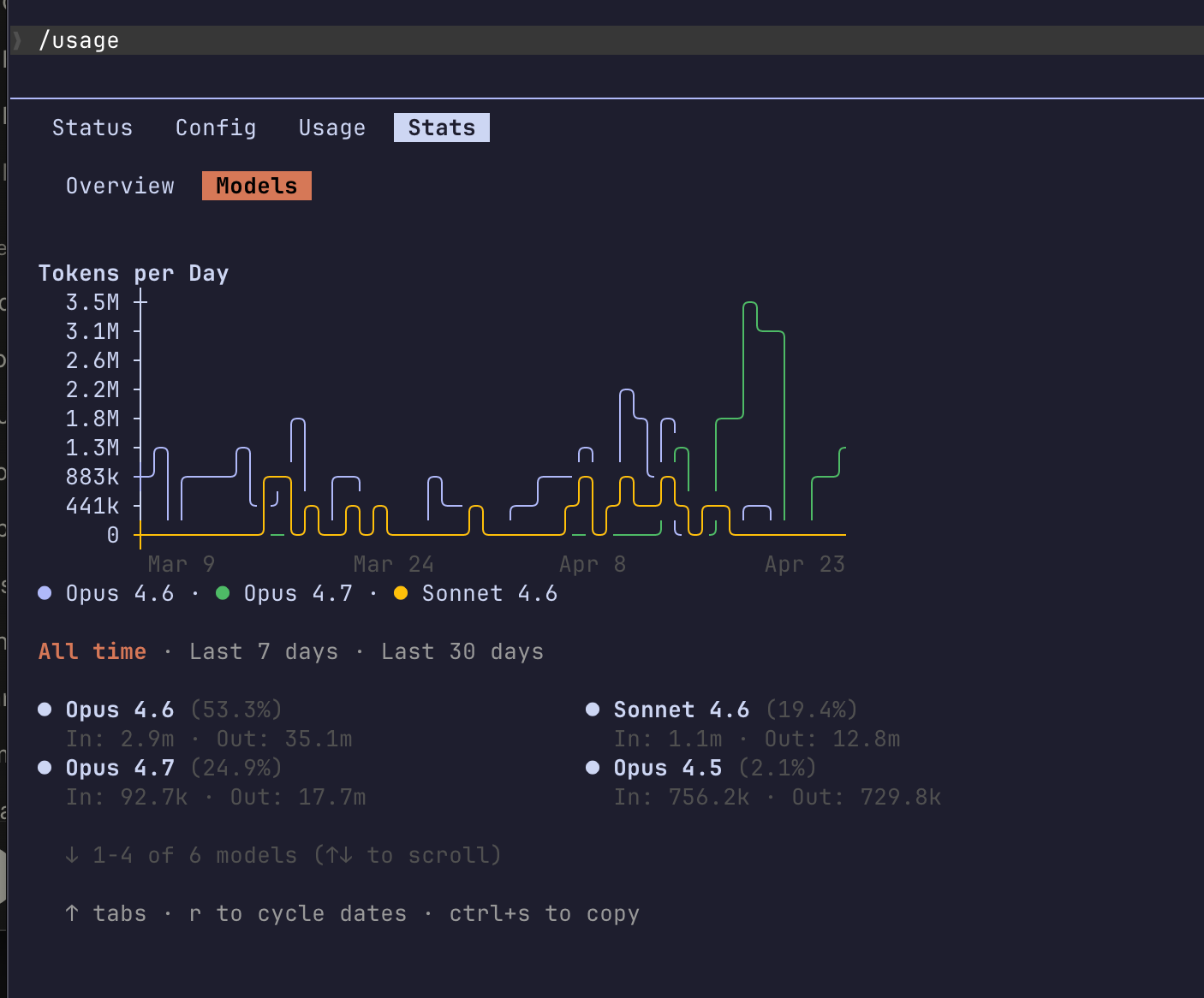The image size is (1204, 998).
Task: Click the yellow Sonnet 4.6 legend dot
Action: click(x=401, y=593)
